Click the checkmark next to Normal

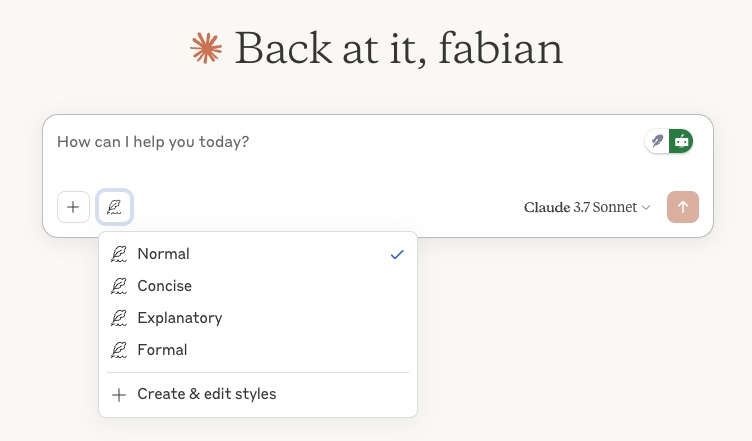tap(397, 254)
